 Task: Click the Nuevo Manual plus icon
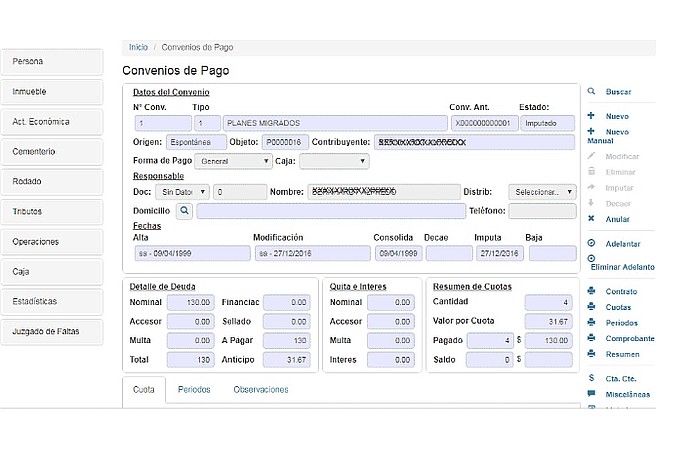click(x=591, y=131)
